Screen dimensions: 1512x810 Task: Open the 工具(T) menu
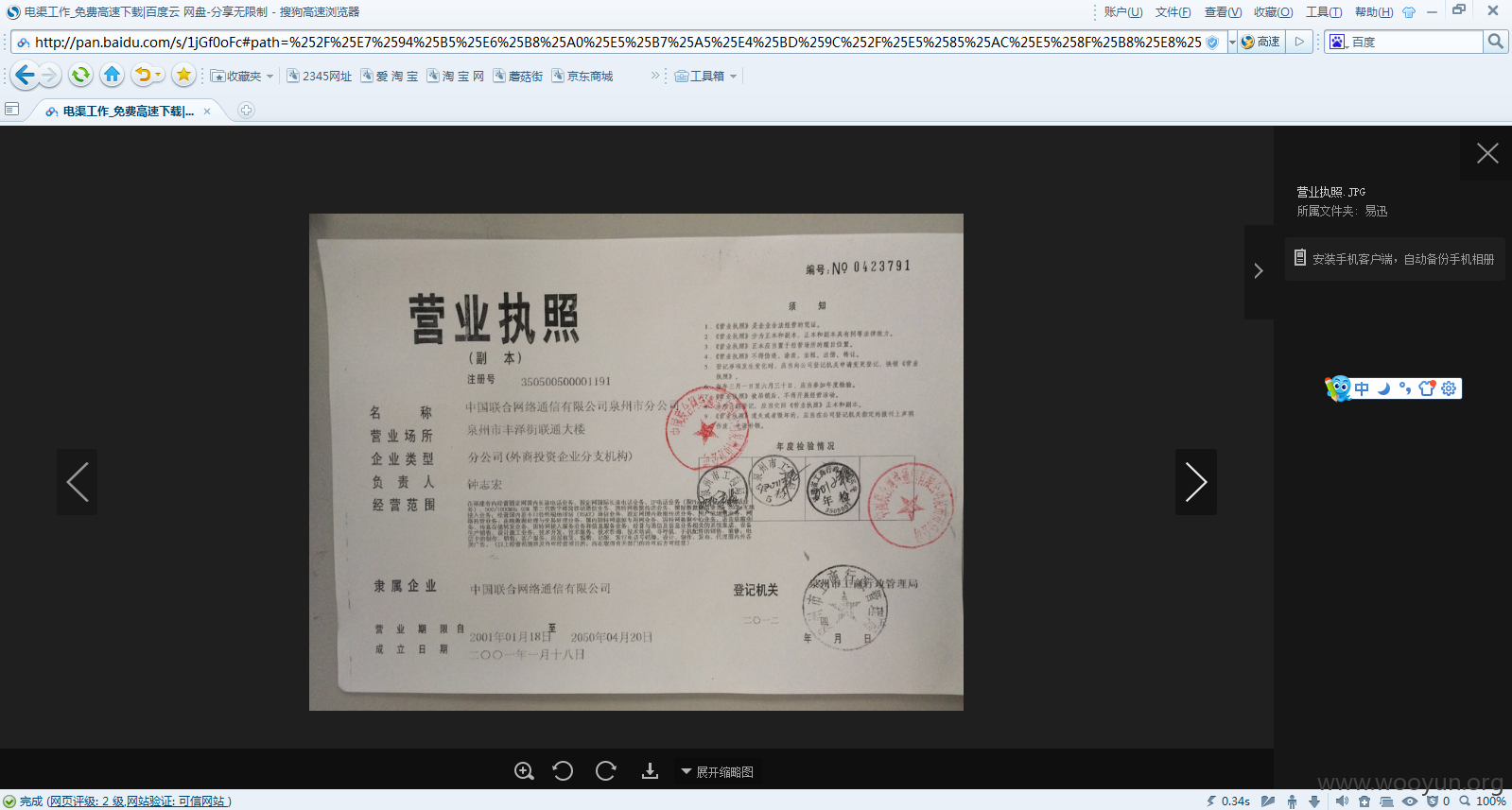coord(1324,12)
